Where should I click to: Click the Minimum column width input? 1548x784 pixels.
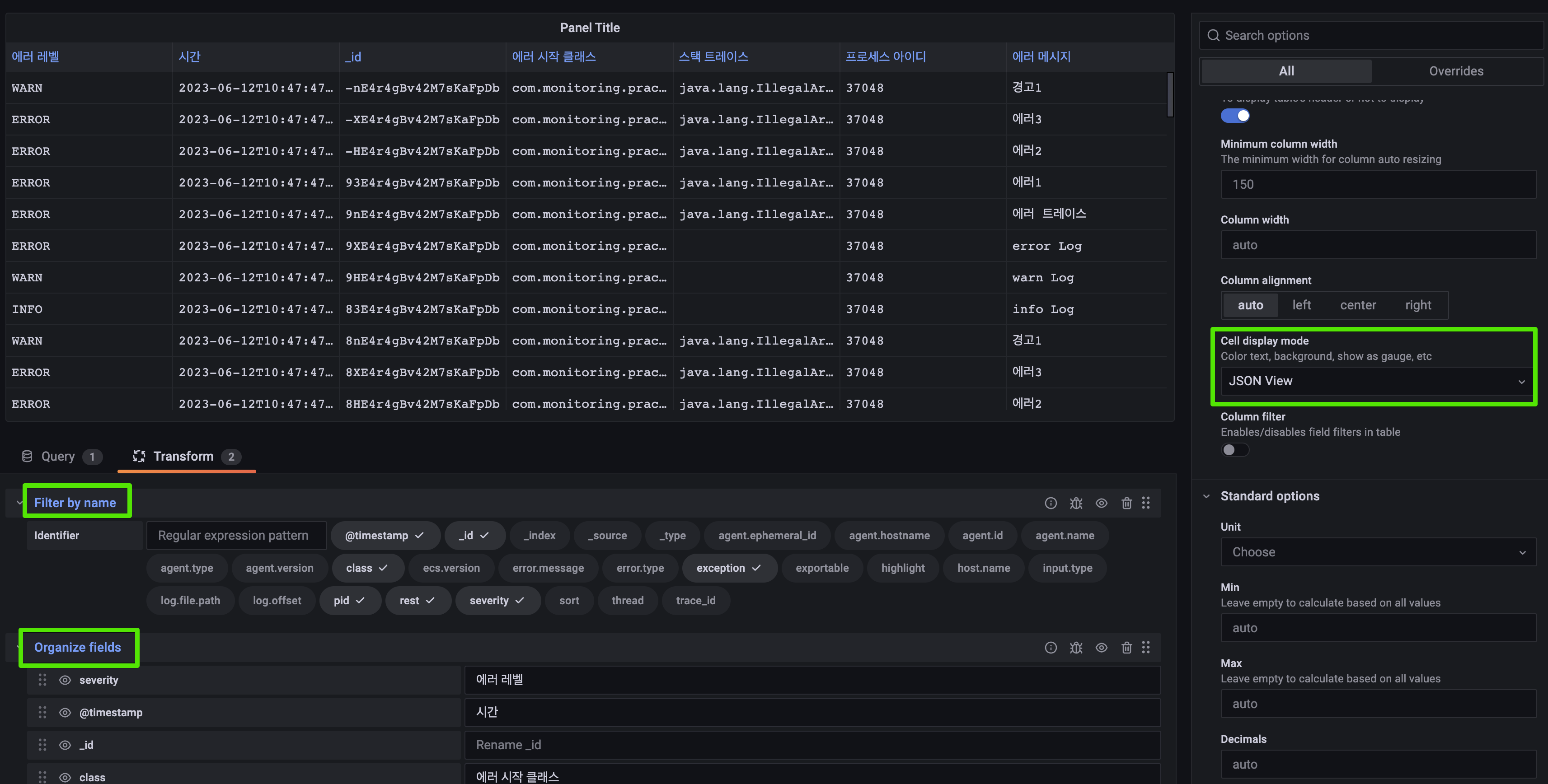point(1377,184)
